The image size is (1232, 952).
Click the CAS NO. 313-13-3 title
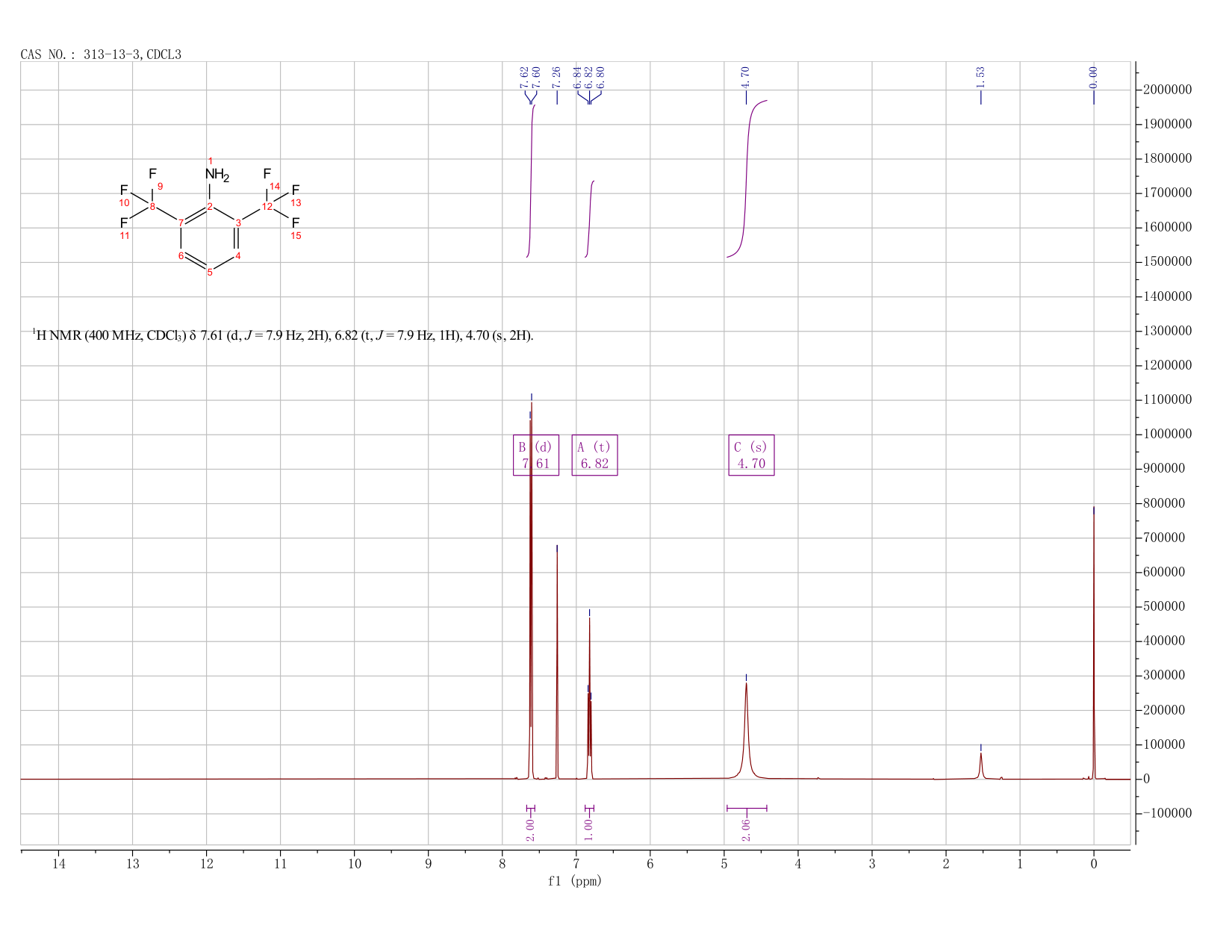(x=101, y=55)
